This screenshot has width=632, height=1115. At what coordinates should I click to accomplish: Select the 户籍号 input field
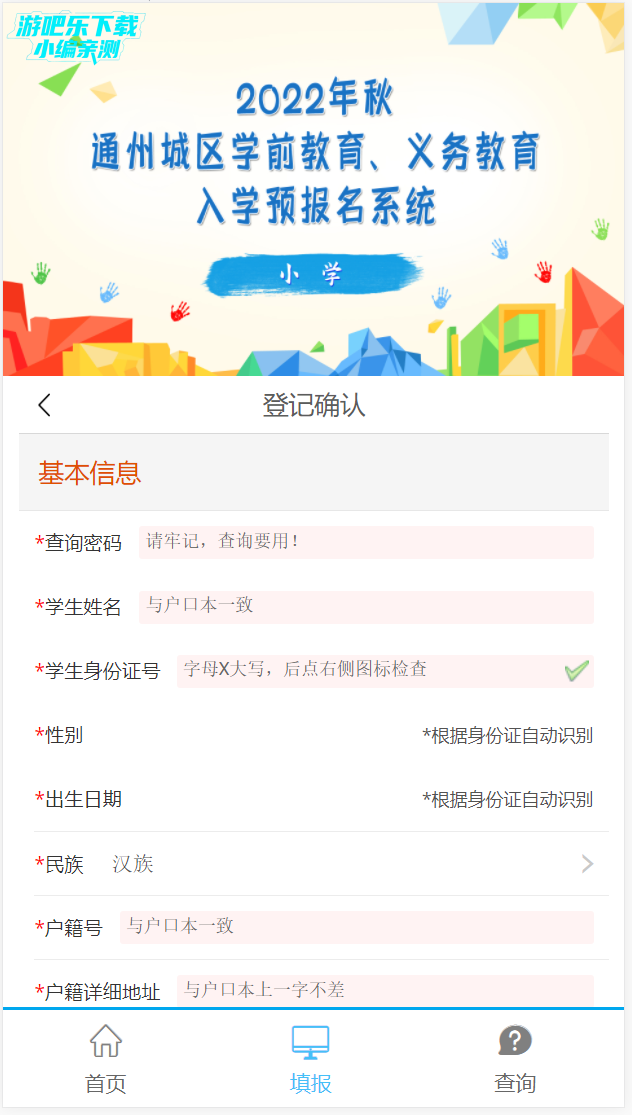point(357,927)
